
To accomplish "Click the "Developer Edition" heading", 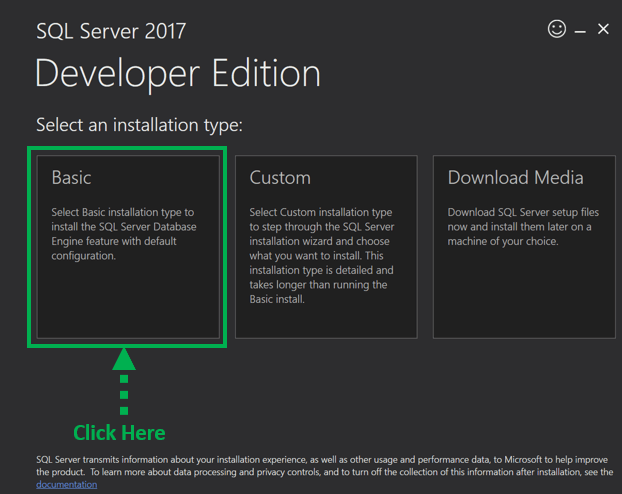I will [x=178, y=74].
